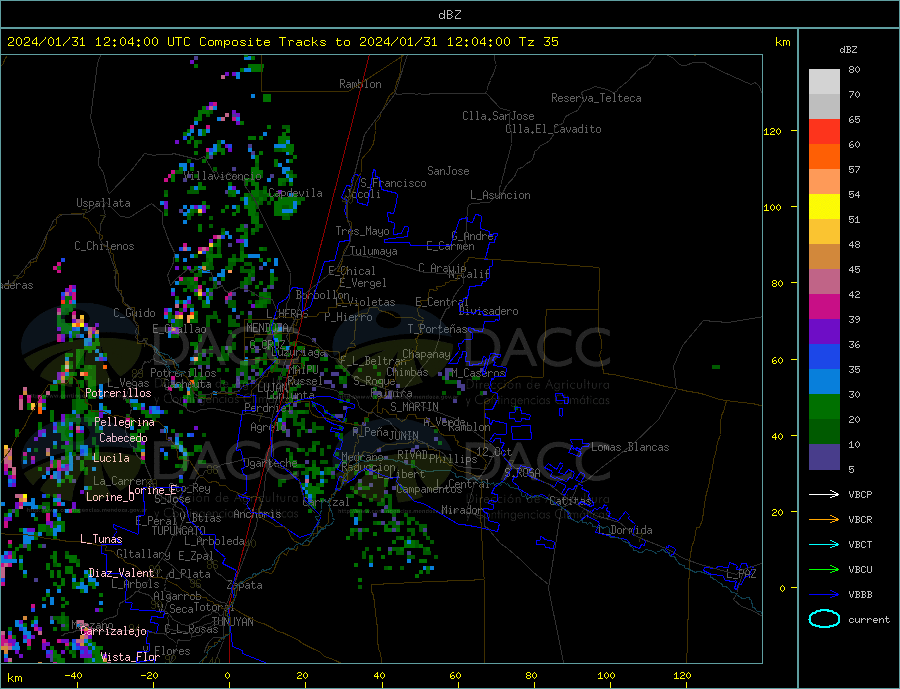The height and width of the screenshot is (689, 900).
Task: Click the white VBCP arrow legend icon
Action: 824,494
